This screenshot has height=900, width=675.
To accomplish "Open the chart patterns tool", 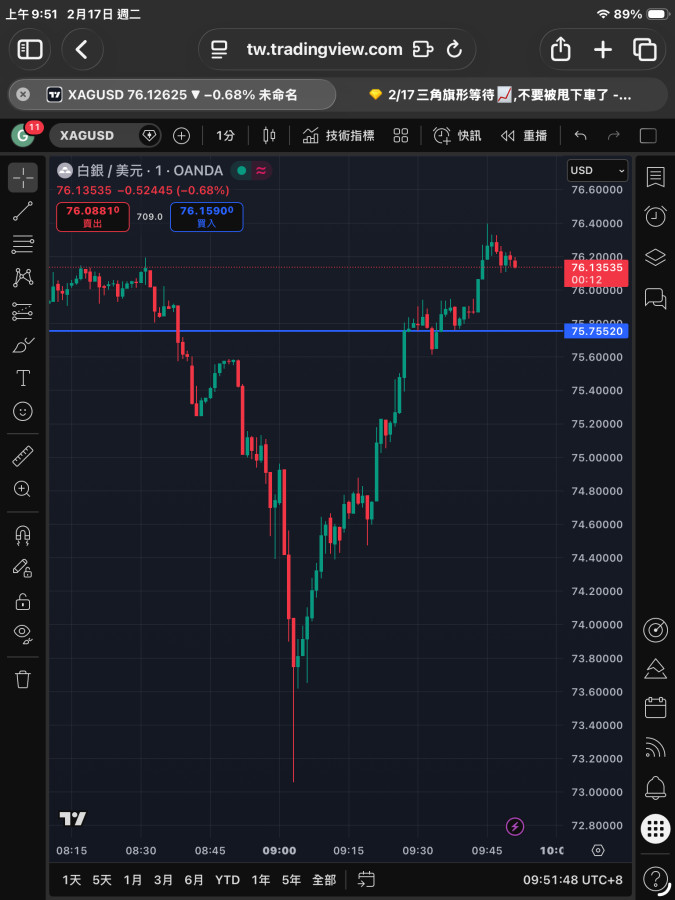I will tap(23, 278).
